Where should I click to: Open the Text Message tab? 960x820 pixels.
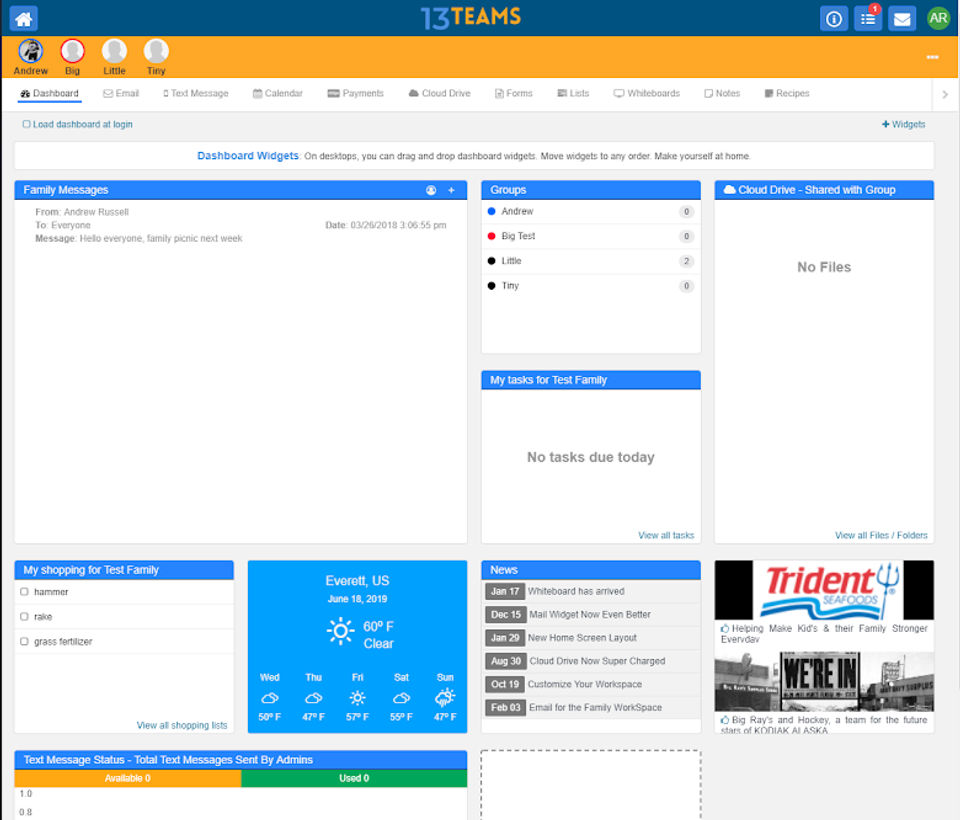[196, 93]
